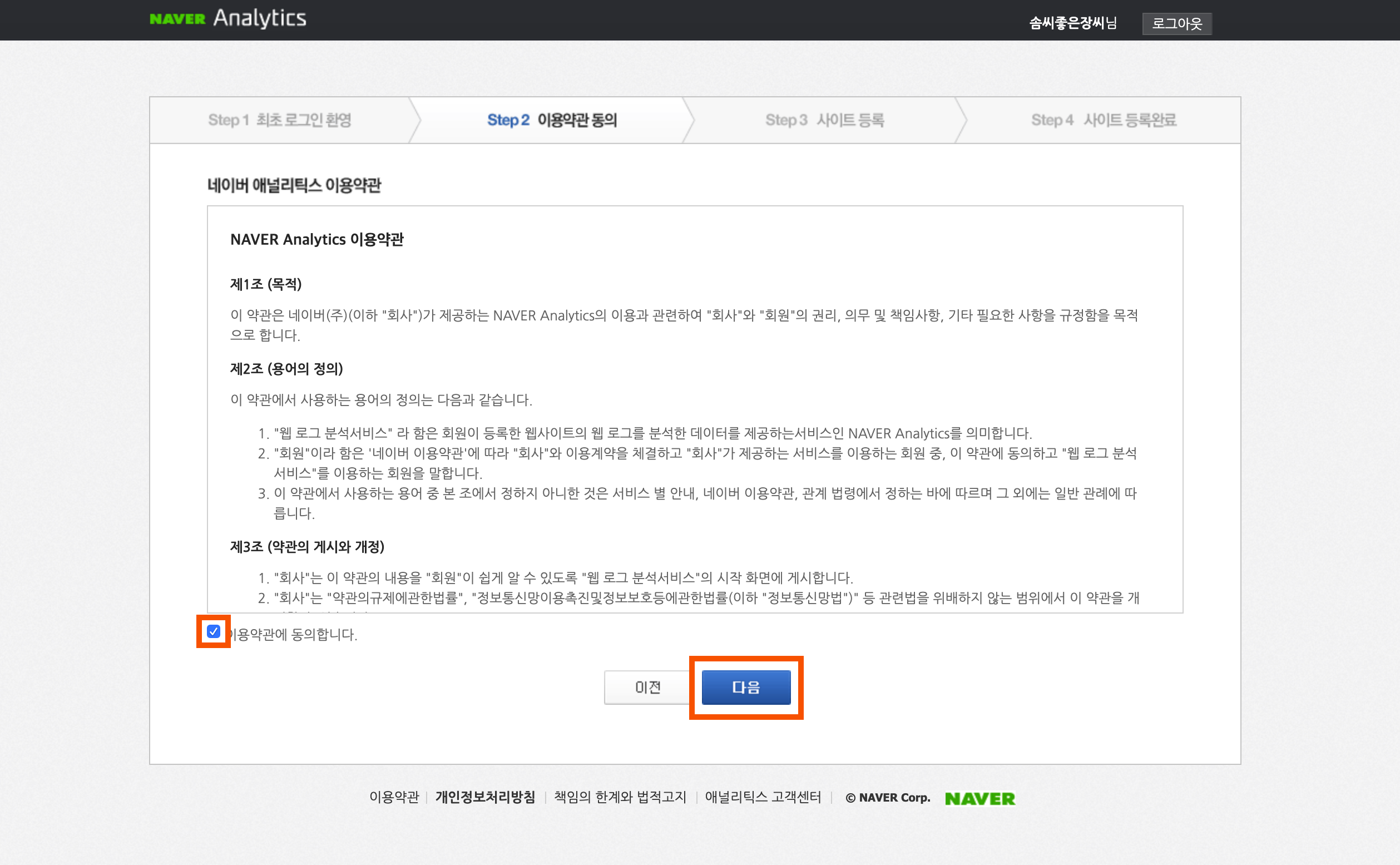
Task: Toggle the 이용약관에 동의합니다 checkbox
Action: (214, 631)
